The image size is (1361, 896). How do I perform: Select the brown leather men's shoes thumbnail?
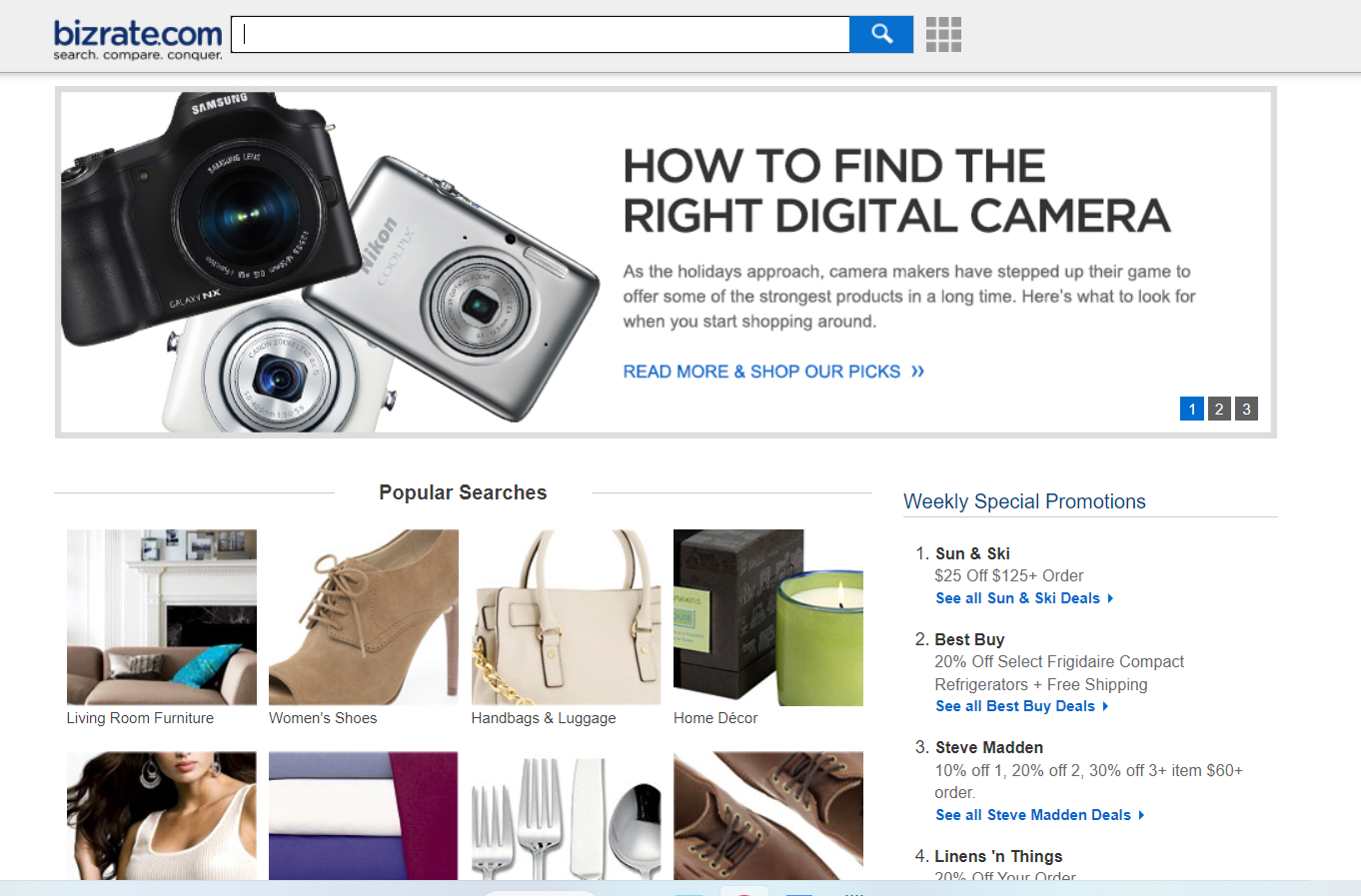pos(768,816)
